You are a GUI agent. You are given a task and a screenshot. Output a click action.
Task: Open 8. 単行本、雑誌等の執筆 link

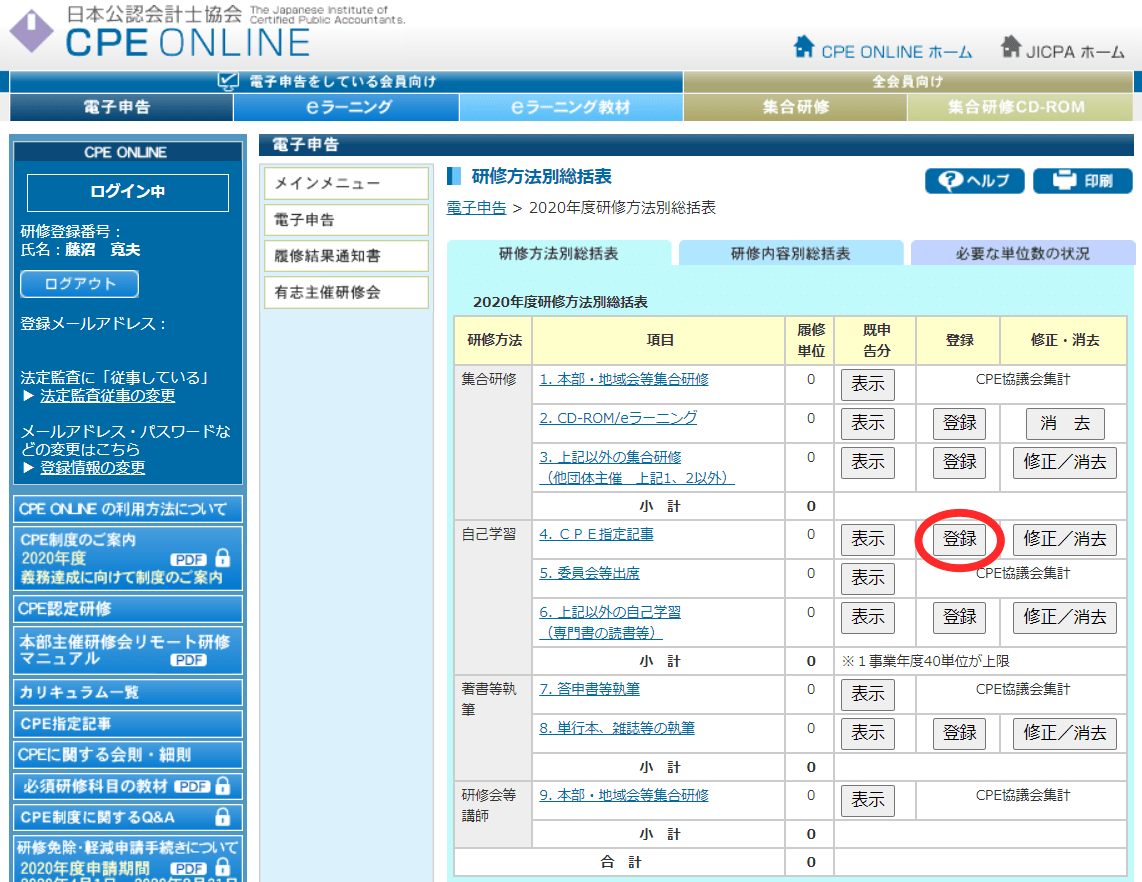point(617,728)
